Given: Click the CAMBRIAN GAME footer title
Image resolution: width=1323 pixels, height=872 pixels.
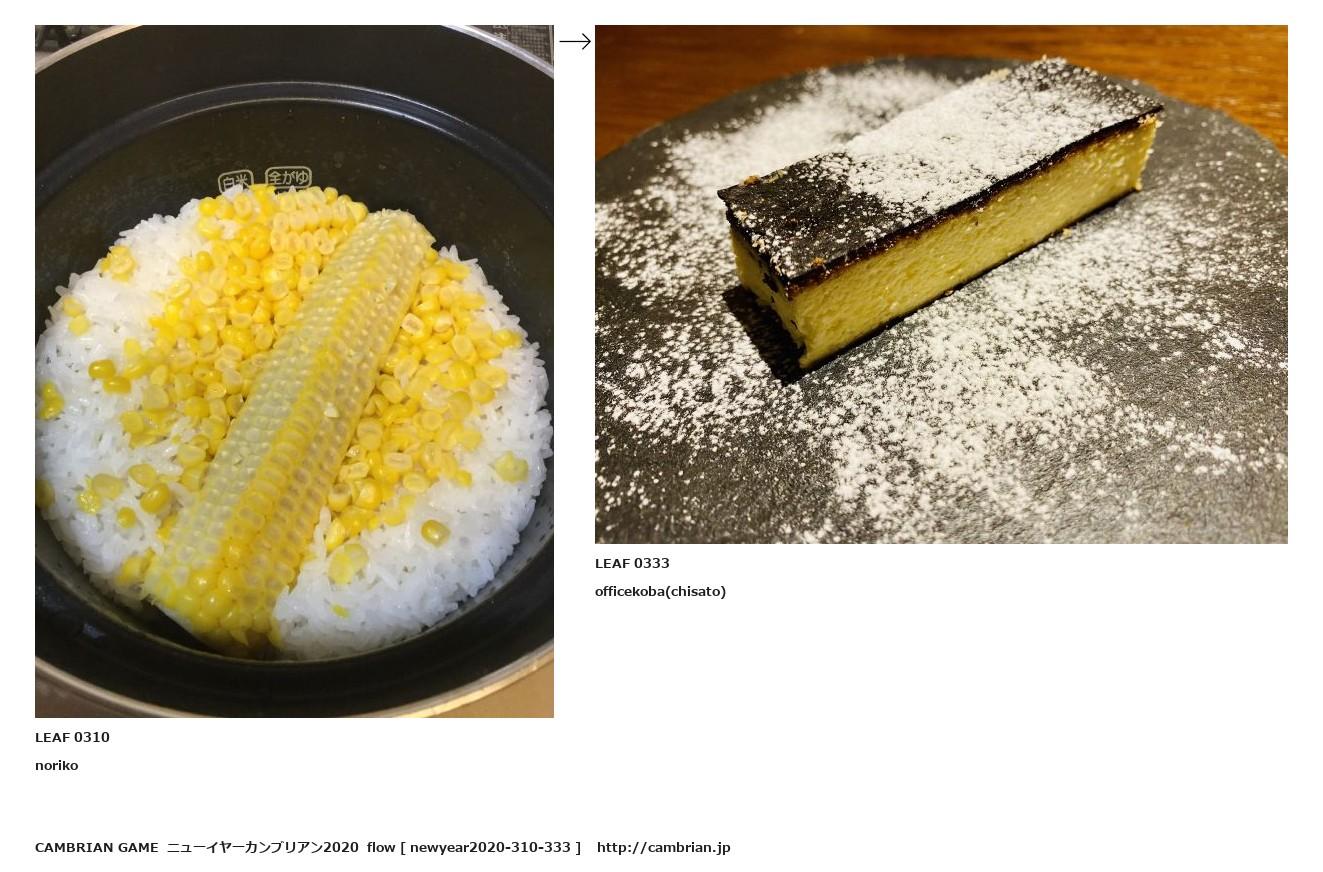Looking at the screenshot, I should [96, 847].
